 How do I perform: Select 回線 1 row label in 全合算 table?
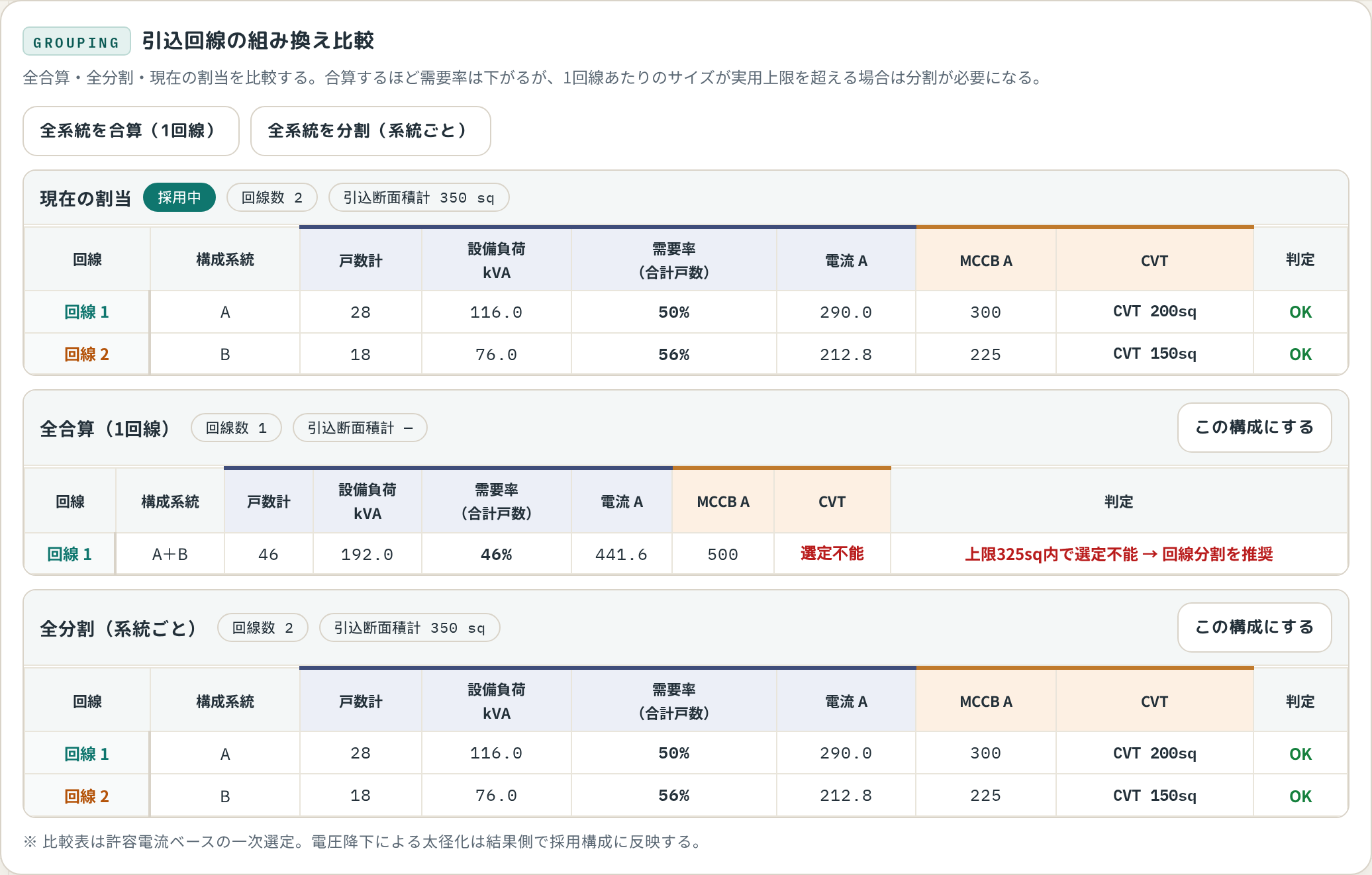pos(70,554)
